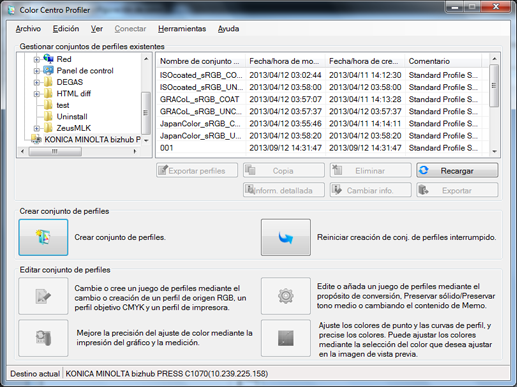Click the Copia button
Viewport: 517px width, 387px height.
coord(284,170)
